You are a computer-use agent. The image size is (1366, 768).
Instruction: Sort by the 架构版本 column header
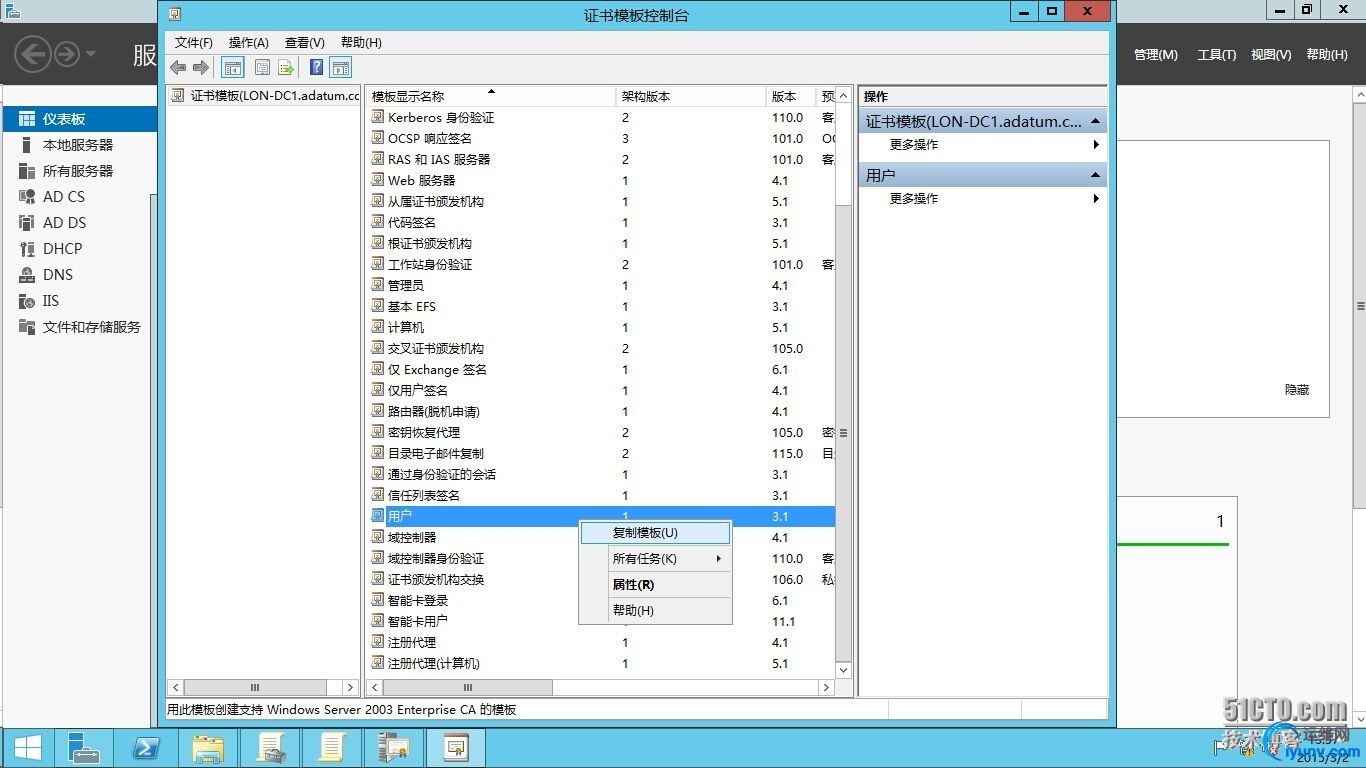pos(690,96)
